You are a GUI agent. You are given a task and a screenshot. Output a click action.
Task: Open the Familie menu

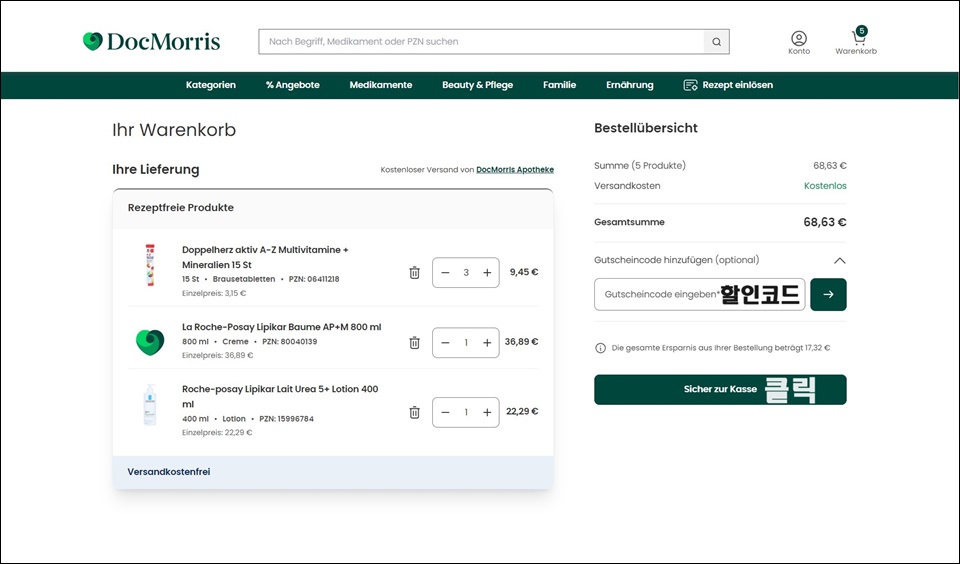pyautogui.click(x=560, y=85)
